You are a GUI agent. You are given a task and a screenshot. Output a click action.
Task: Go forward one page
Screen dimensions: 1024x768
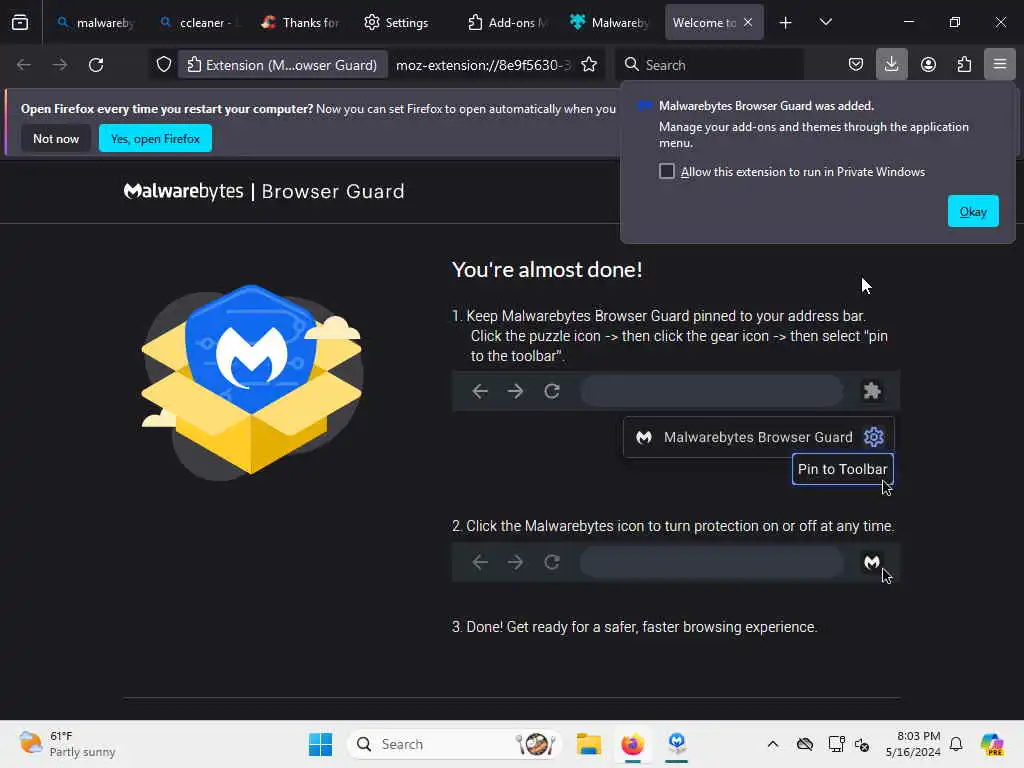59,65
